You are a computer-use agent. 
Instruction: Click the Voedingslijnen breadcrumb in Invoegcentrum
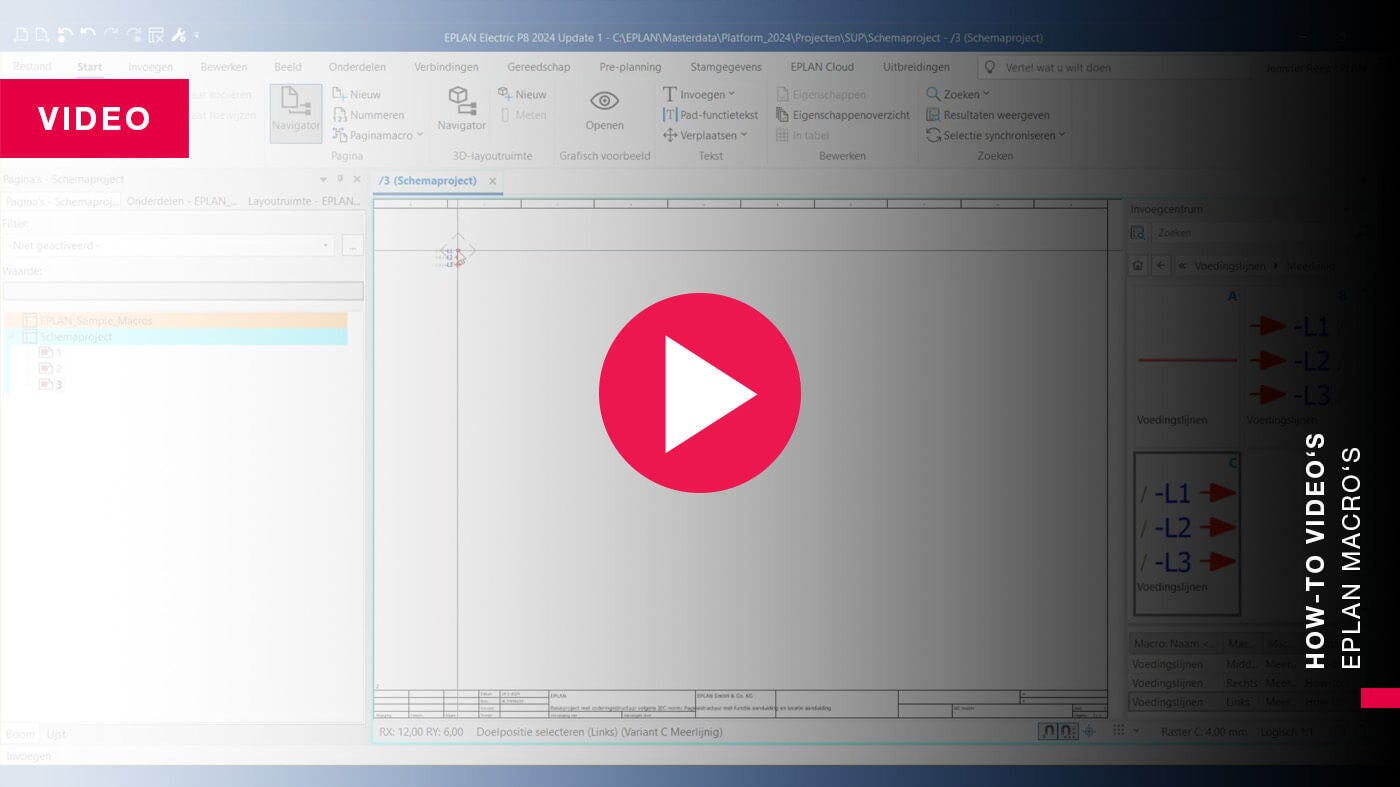pos(1229,266)
